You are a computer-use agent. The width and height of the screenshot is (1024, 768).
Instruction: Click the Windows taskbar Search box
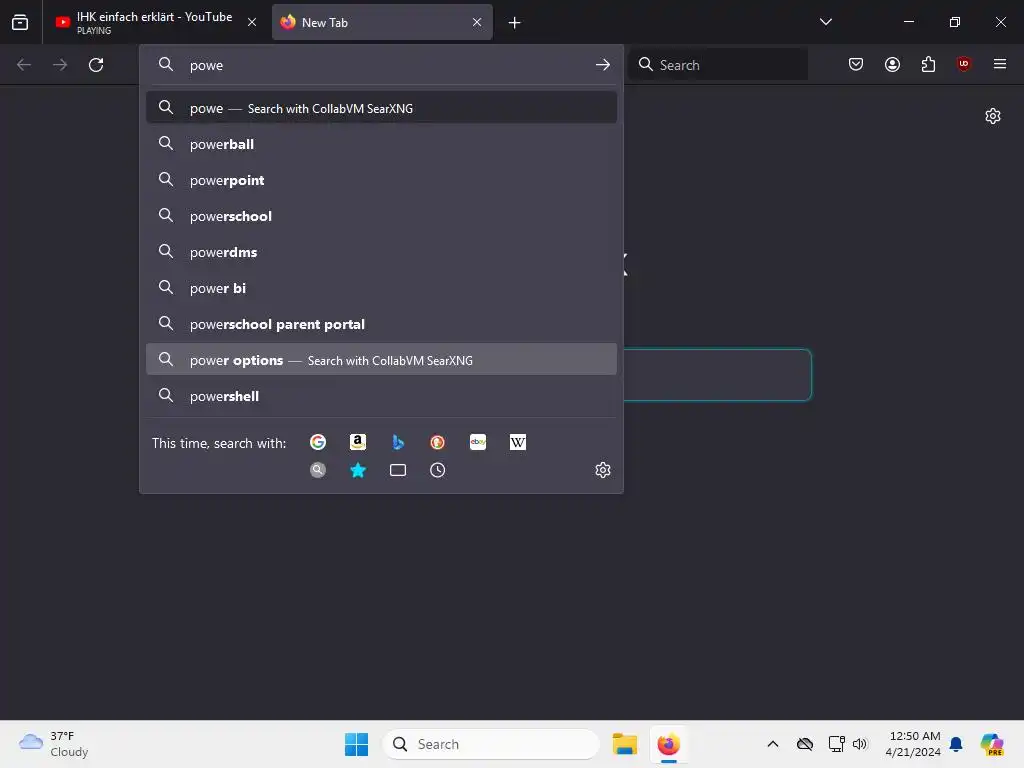click(x=491, y=744)
